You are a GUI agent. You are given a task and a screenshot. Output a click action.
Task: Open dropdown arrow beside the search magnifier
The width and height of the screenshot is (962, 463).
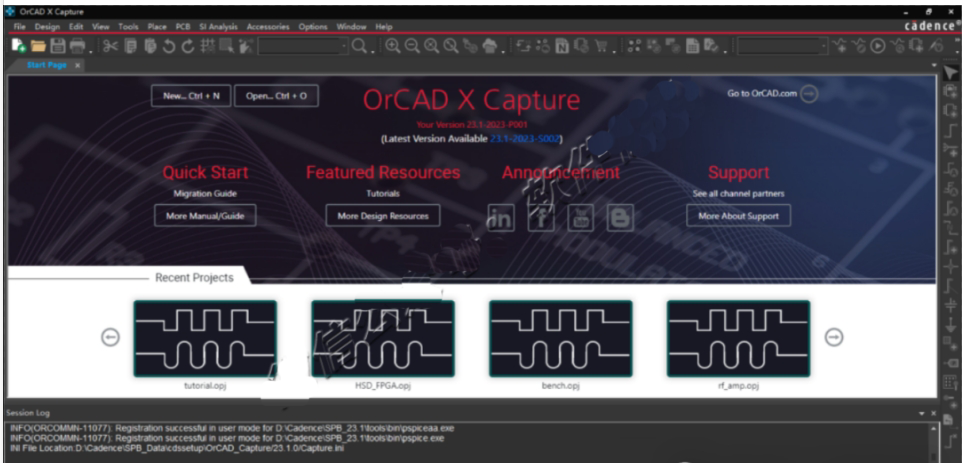point(372,50)
